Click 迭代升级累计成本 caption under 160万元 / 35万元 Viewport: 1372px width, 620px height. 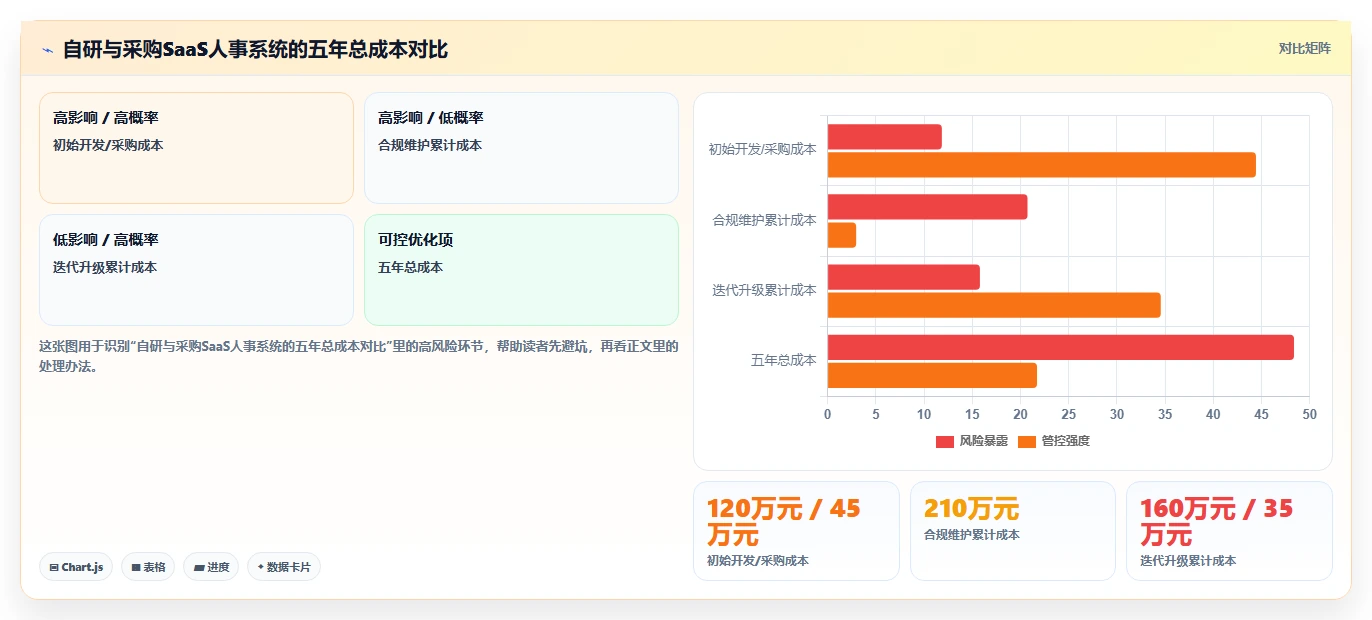pyautogui.click(x=1188, y=561)
